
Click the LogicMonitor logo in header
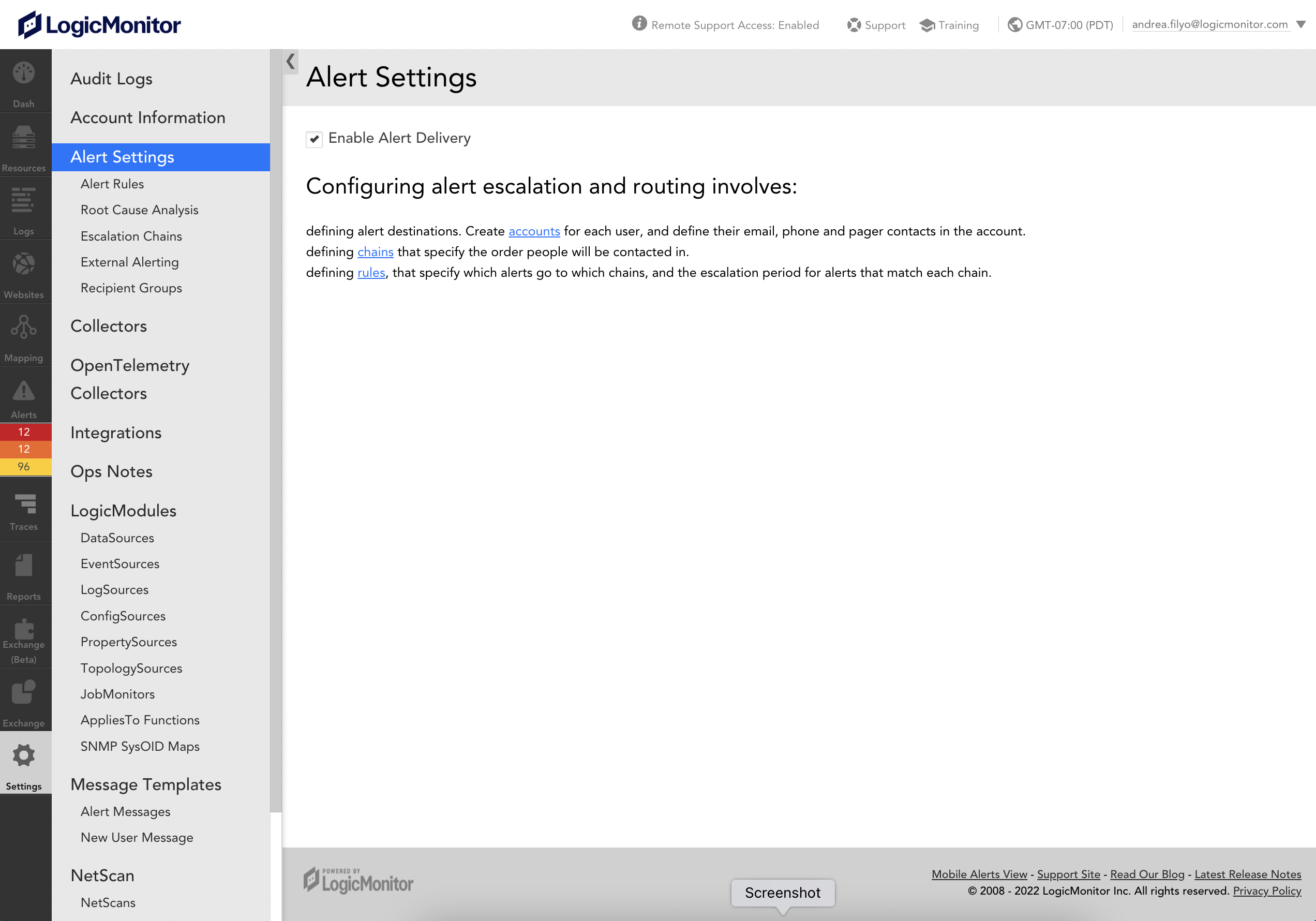(x=99, y=25)
